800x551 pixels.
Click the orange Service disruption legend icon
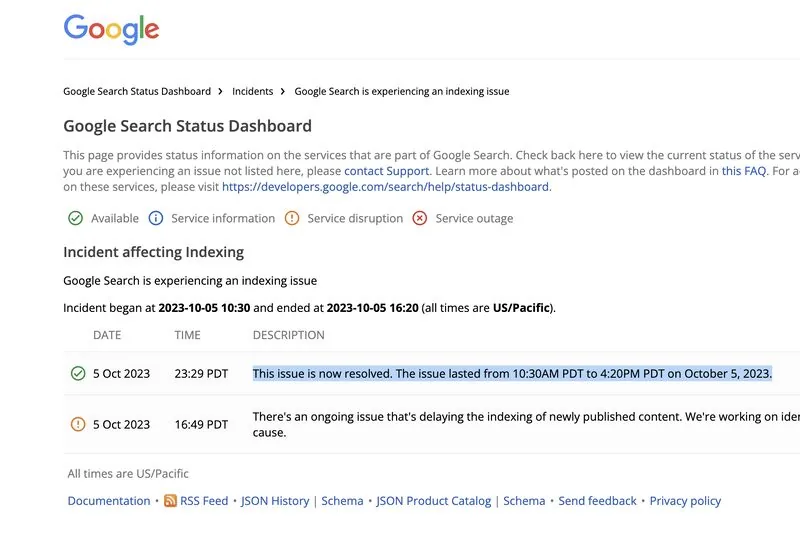pos(292,218)
